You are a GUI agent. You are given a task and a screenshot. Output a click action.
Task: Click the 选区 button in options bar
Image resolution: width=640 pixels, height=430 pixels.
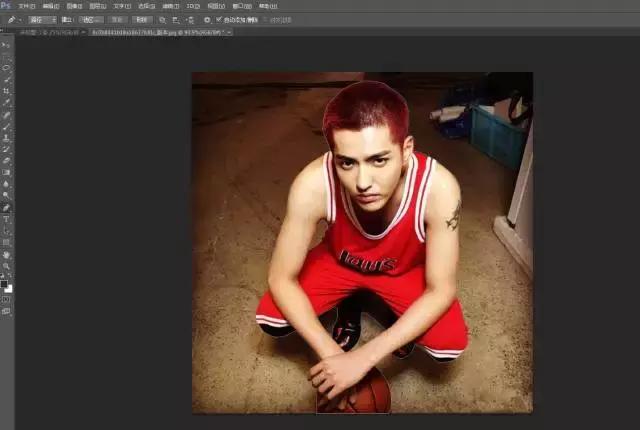coord(91,19)
